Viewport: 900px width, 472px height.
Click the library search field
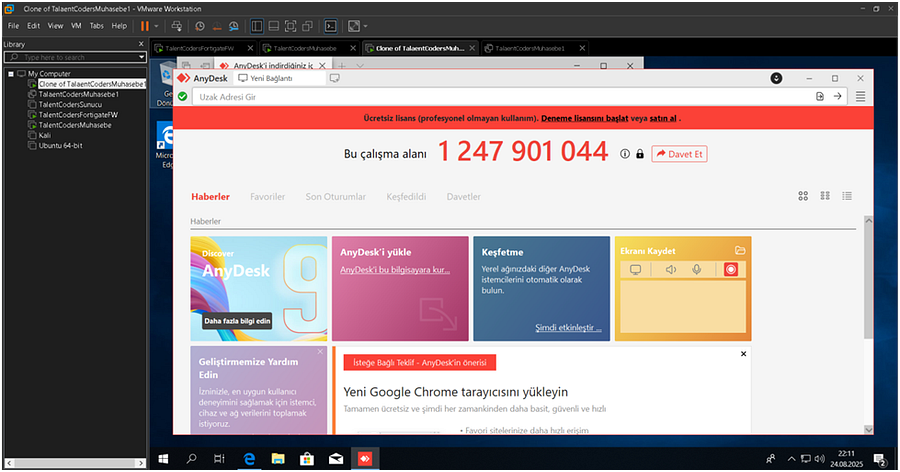[75, 57]
